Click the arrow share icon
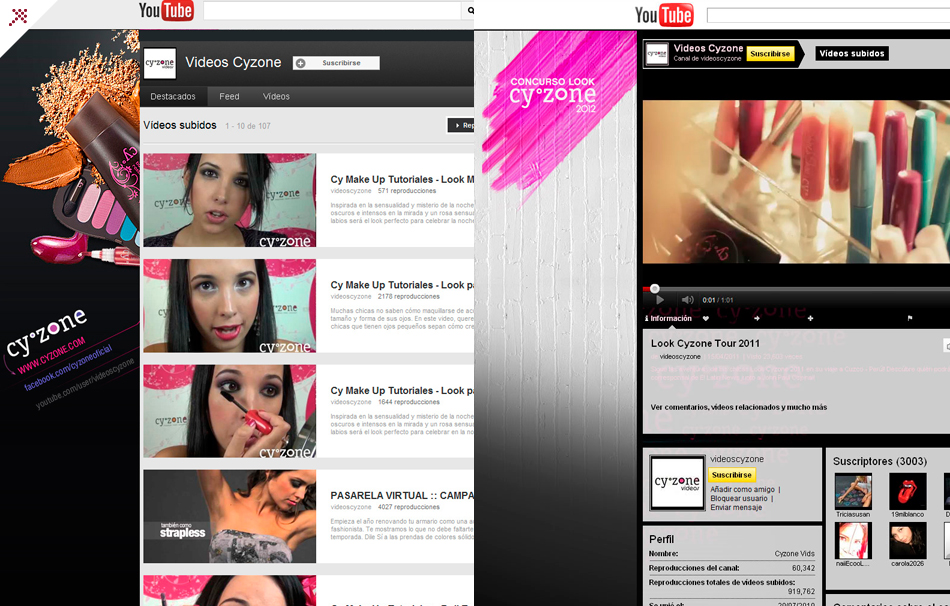The image size is (950, 606). (x=757, y=318)
